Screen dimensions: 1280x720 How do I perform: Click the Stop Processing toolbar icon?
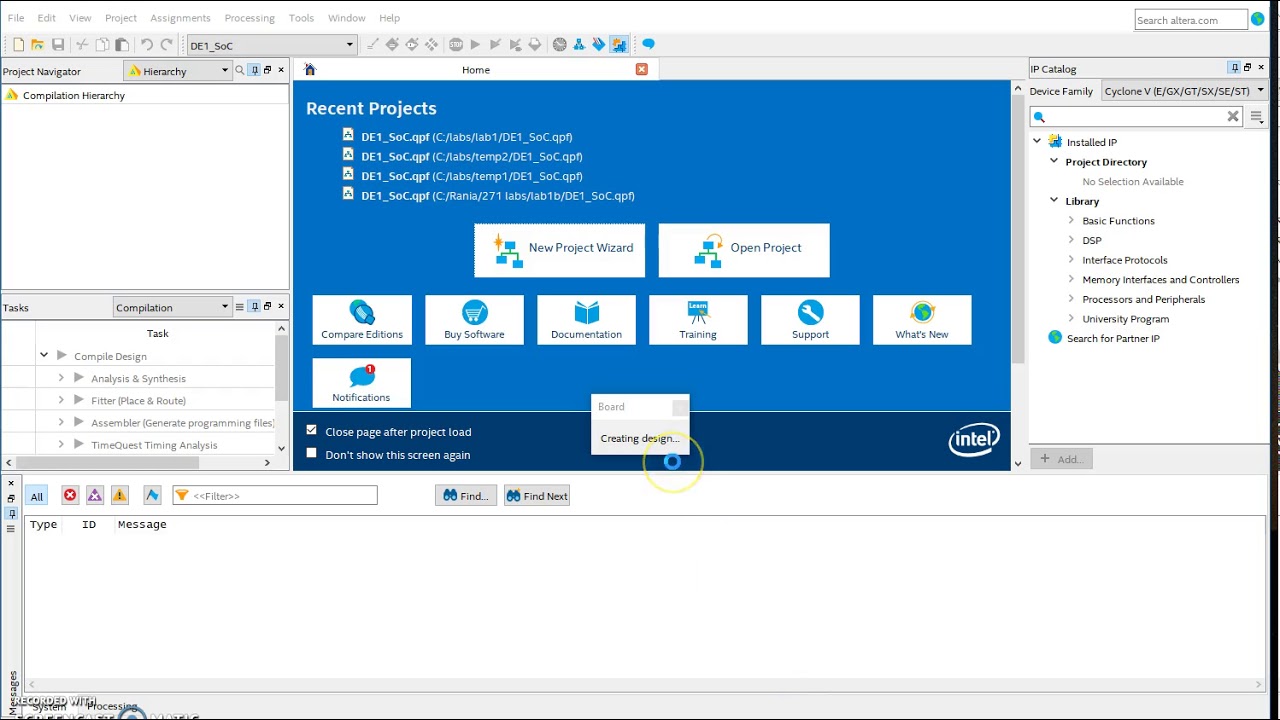tap(456, 45)
